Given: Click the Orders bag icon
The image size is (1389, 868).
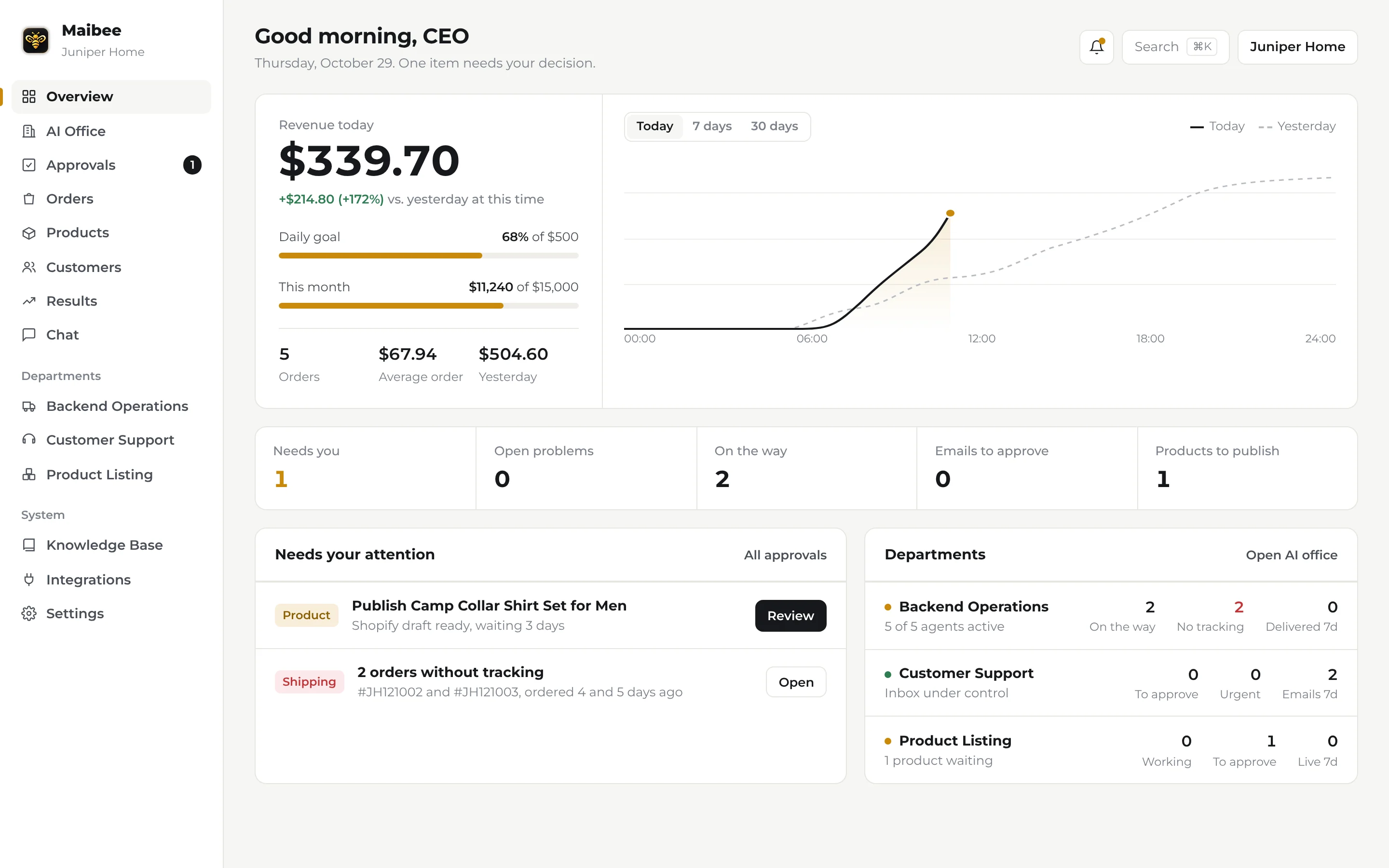Looking at the screenshot, I should coord(29,199).
